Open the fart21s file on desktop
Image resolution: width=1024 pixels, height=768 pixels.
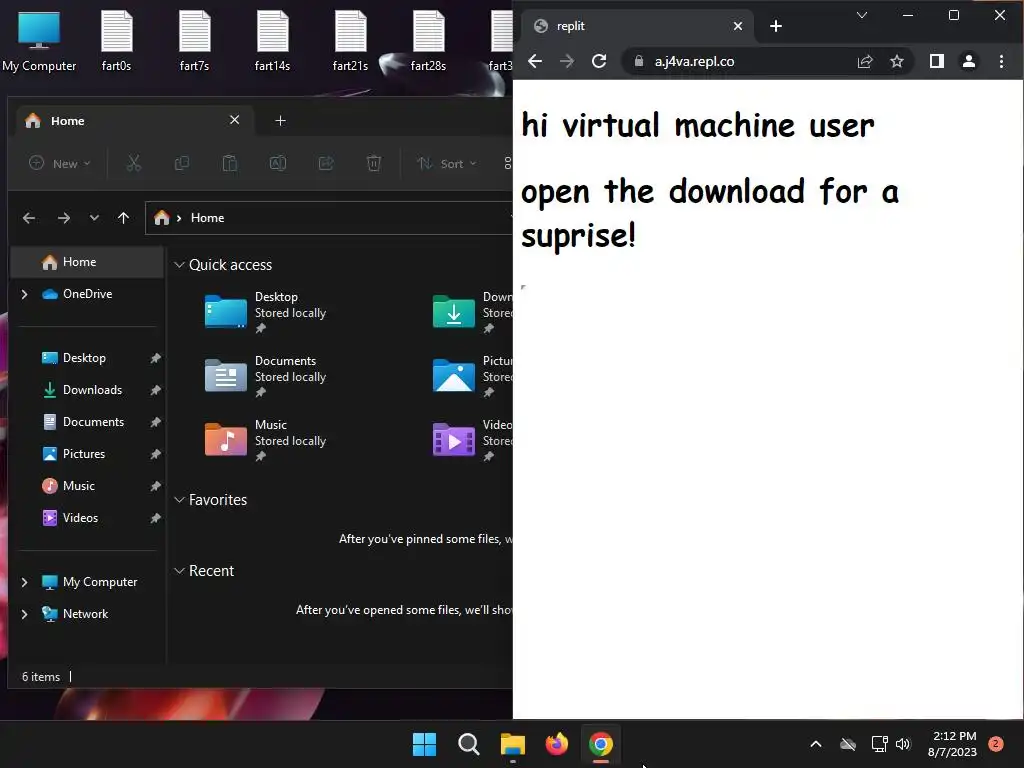pyautogui.click(x=350, y=40)
